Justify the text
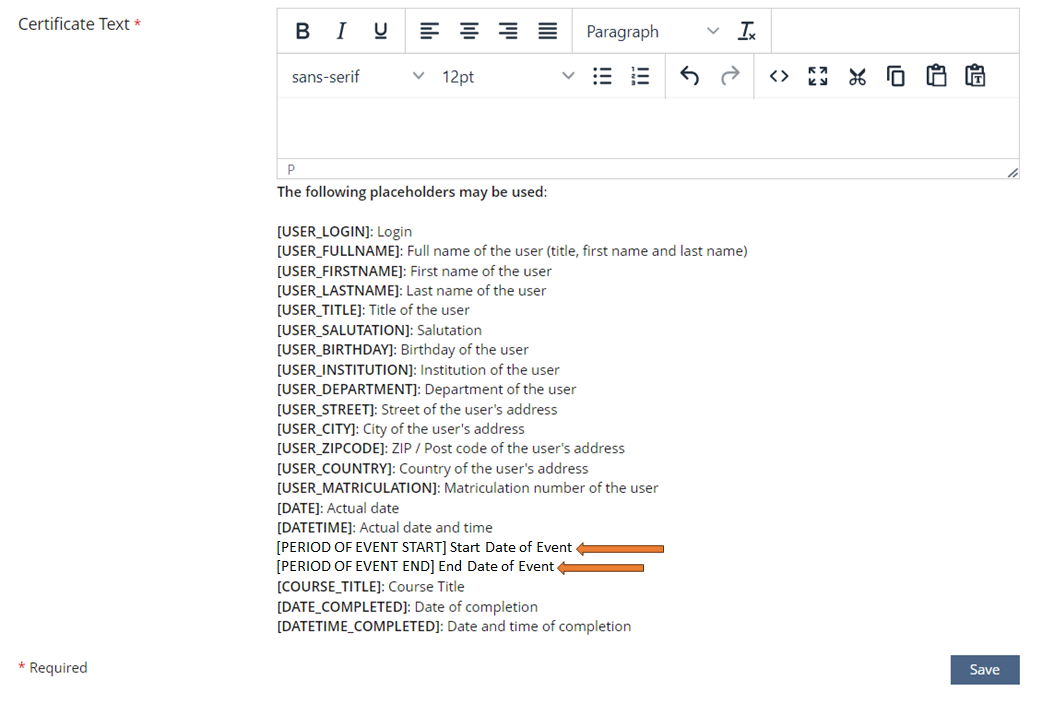Viewport: 1042px width, 704px height. click(x=547, y=31)
